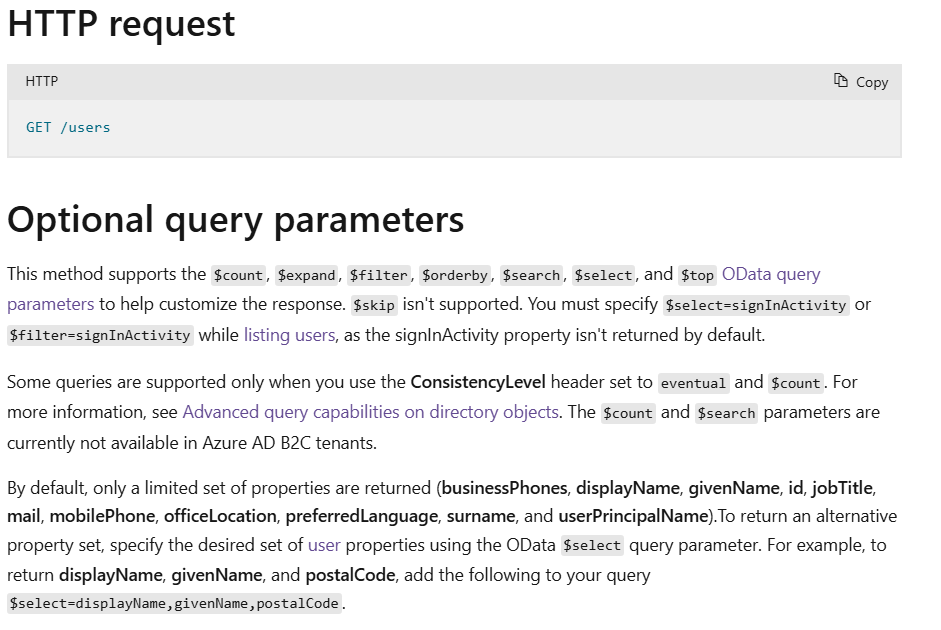Click the $select=displayName,givenName,postalCode code snippet
The width and height of the screenshot is (941, 630).
click(174, 603)
